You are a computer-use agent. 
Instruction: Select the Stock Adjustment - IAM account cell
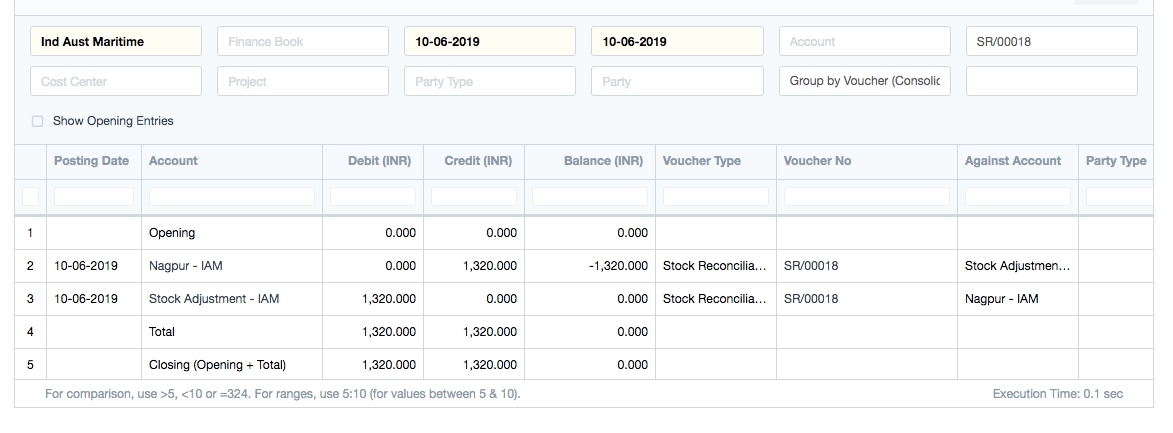point(214,299)
